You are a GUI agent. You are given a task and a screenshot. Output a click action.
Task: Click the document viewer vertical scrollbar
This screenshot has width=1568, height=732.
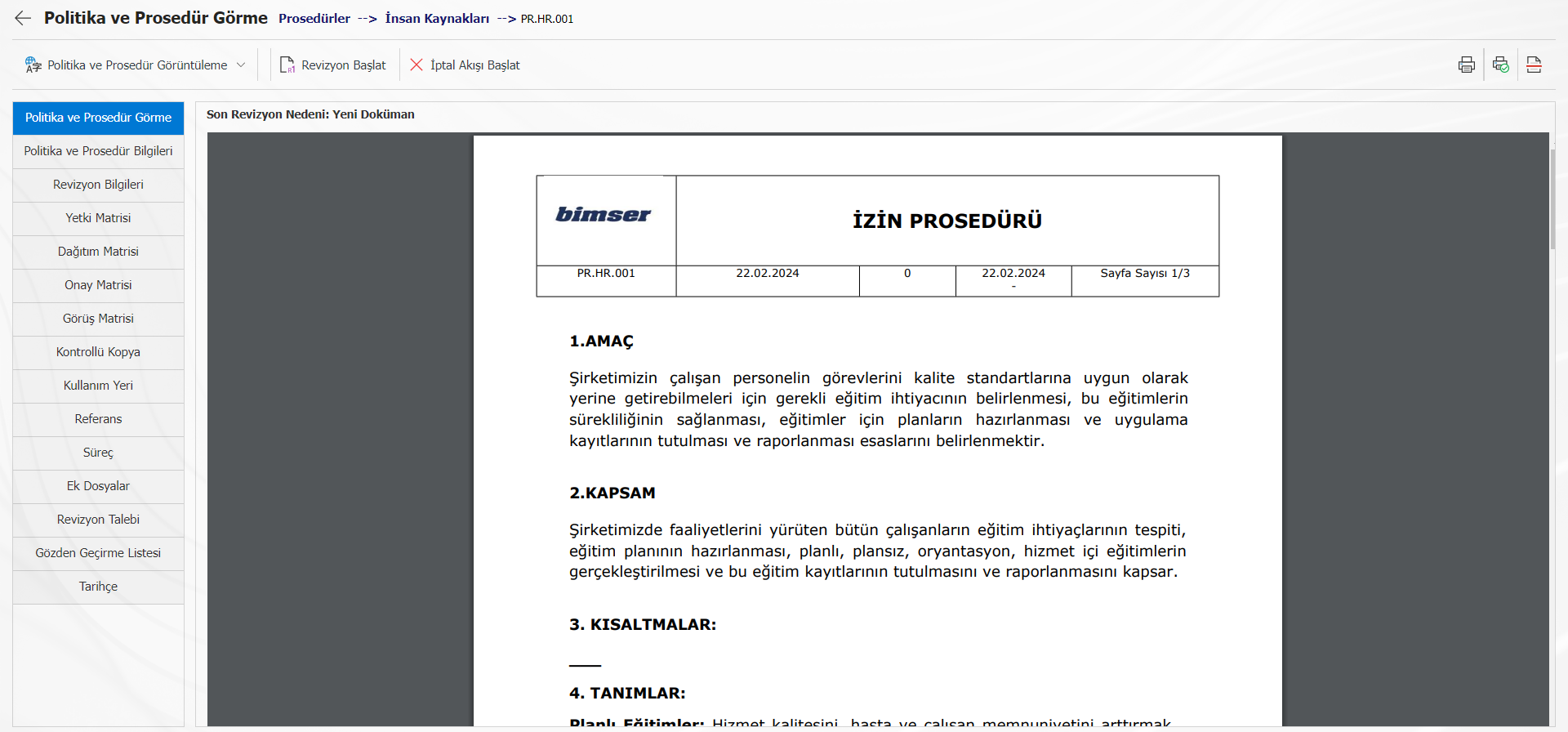1552,199
